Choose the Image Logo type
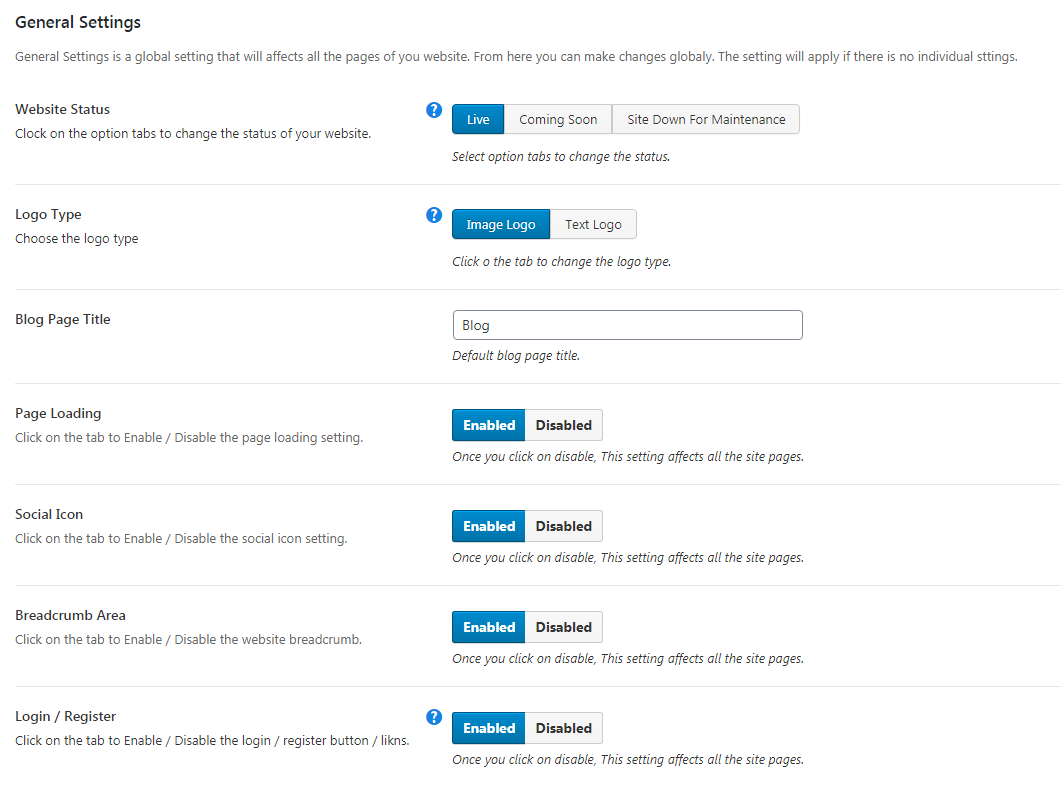This screenshot has height=785, width=1061. tap(501, 225)
